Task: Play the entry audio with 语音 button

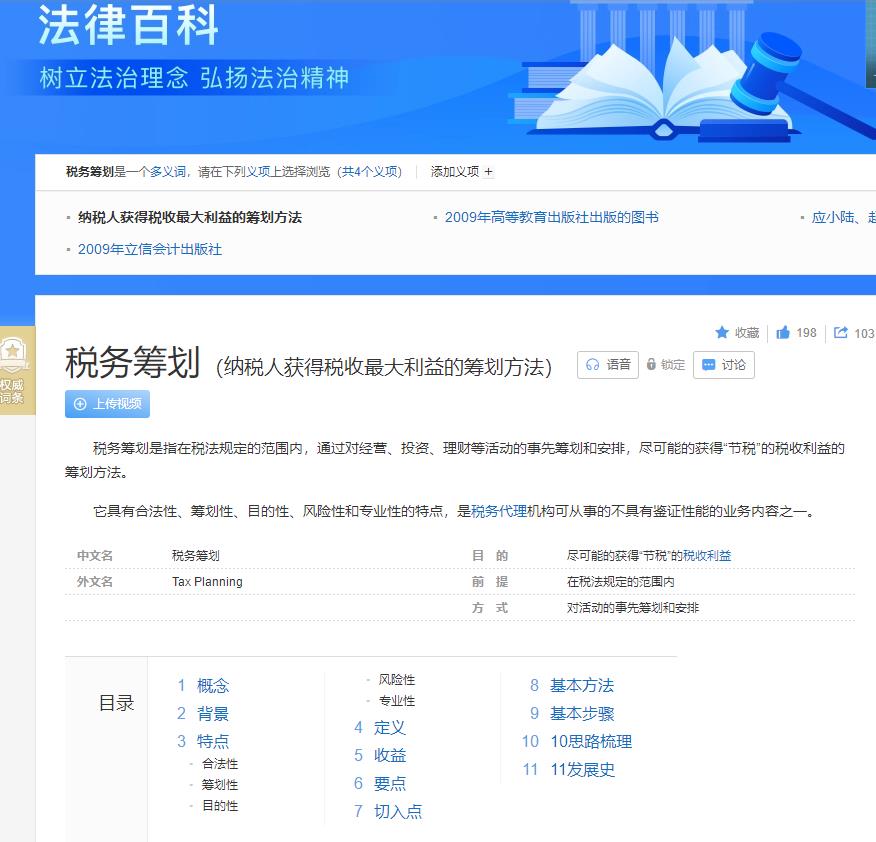Action: point(608,365)
